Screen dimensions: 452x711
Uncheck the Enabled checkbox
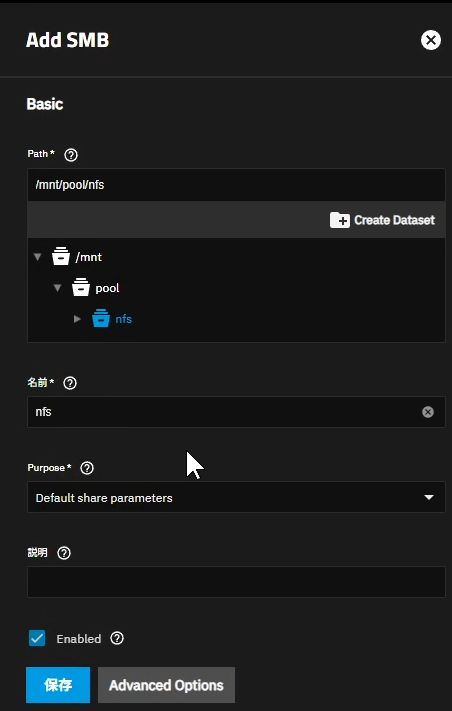(37, 638)
